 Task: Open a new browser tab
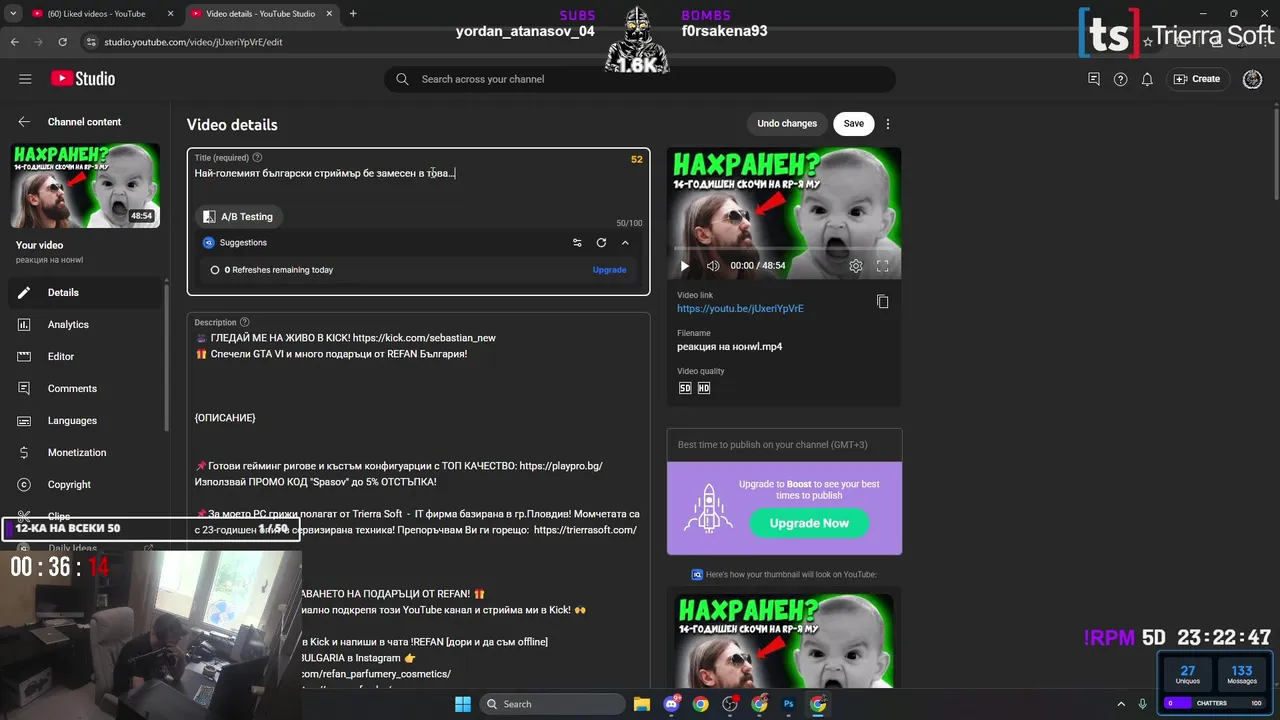tap(353, 14)
